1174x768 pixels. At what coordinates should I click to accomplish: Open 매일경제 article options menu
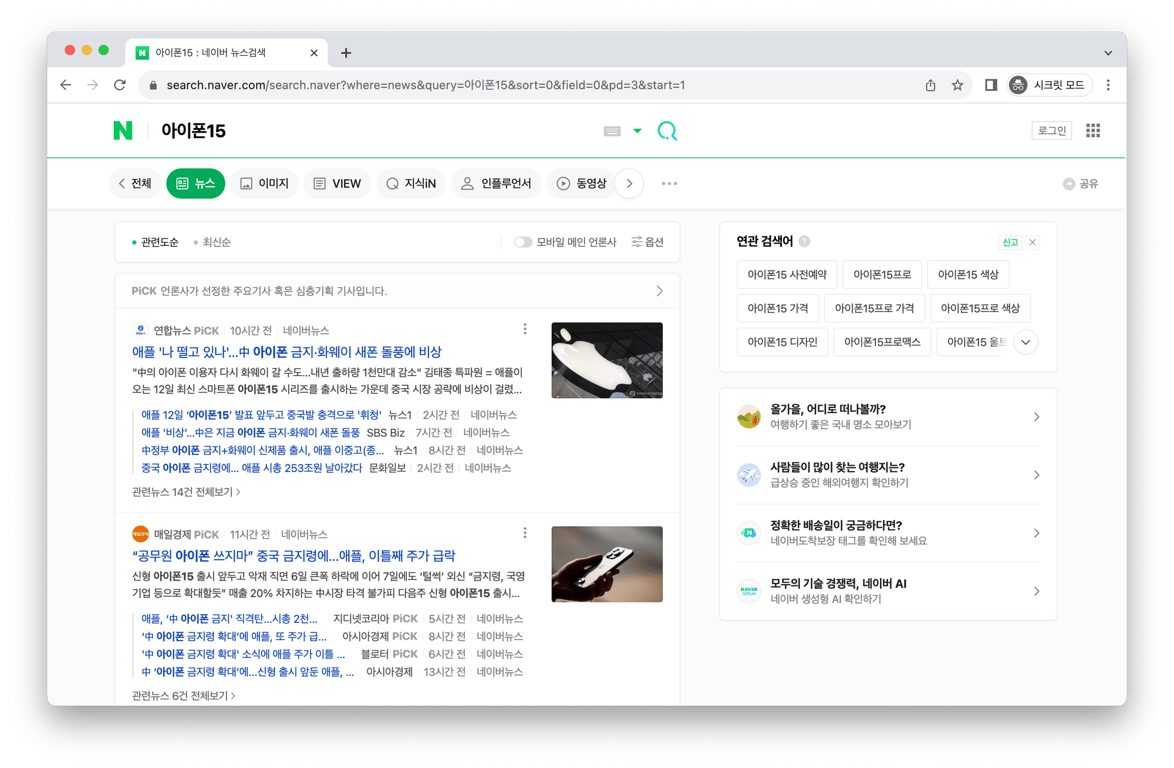pos(525,532)
